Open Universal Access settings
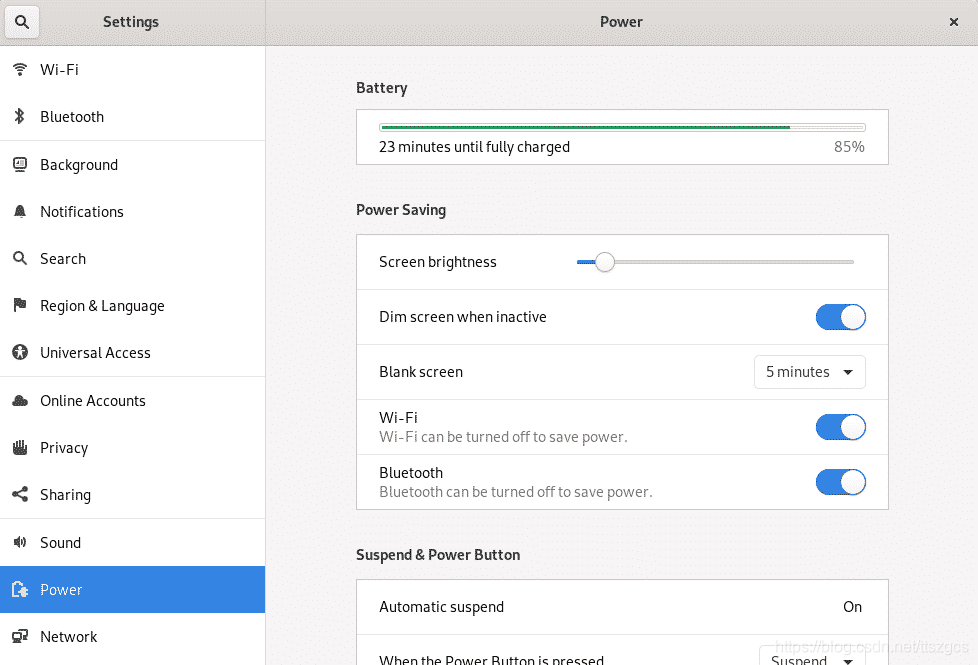The height and width of the screenshot is (665, 978). click(132, 352)
